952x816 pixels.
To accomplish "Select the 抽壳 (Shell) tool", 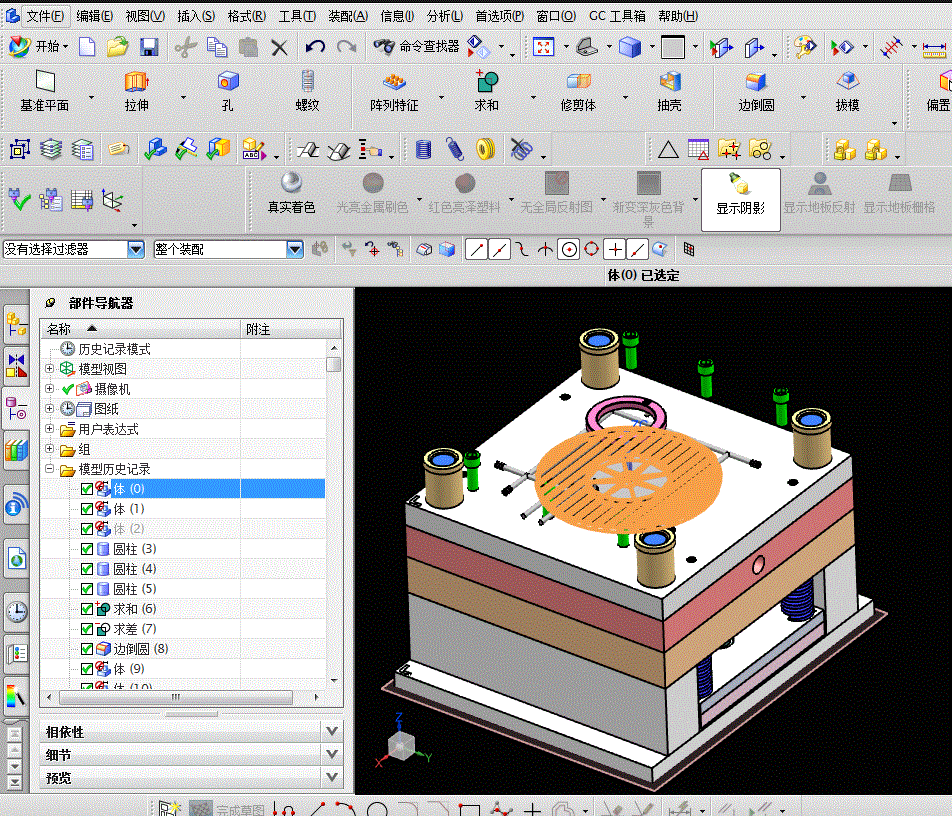I will (x=669, y=83).
